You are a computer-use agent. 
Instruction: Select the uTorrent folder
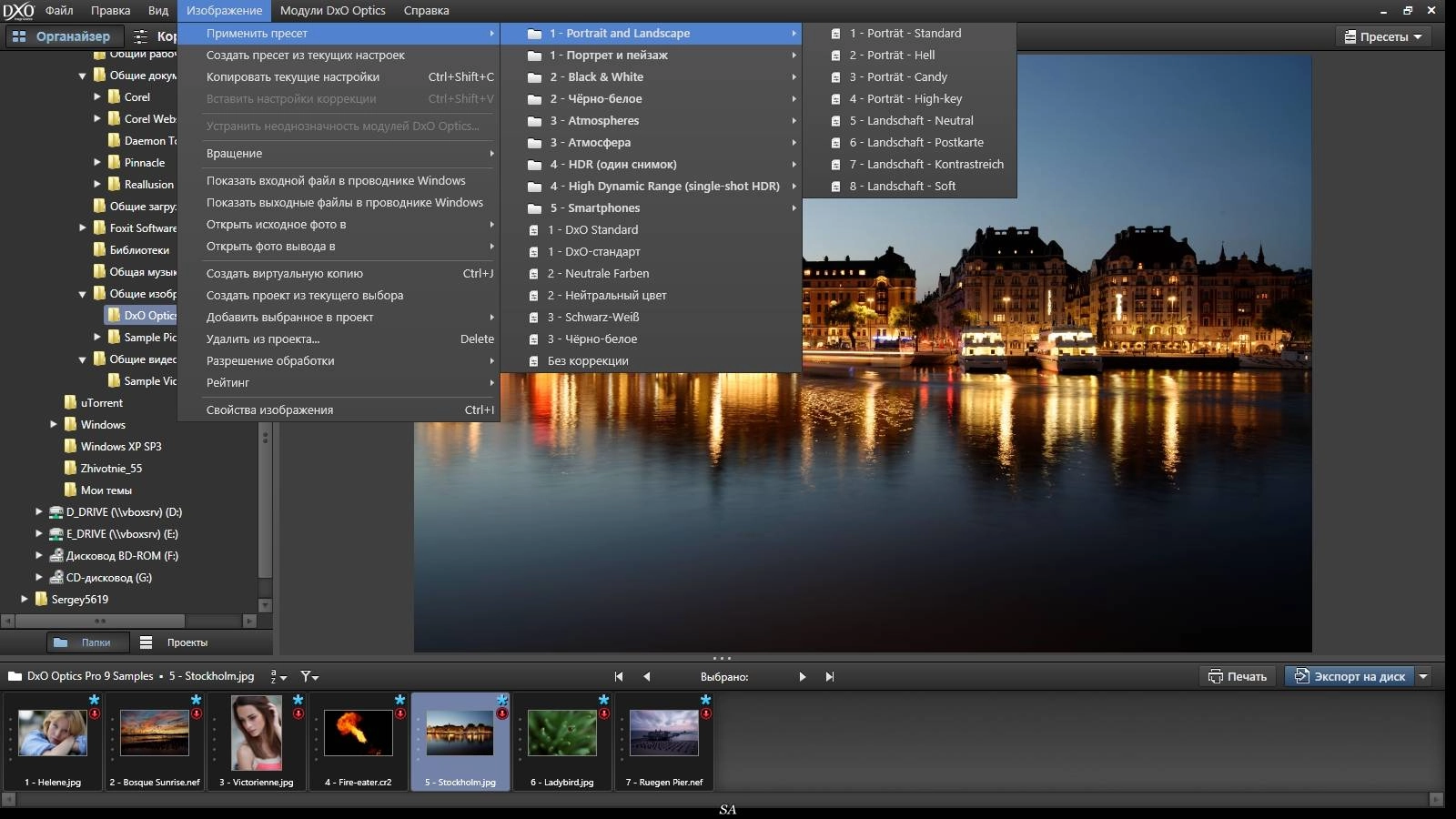[x=94, y=402]
